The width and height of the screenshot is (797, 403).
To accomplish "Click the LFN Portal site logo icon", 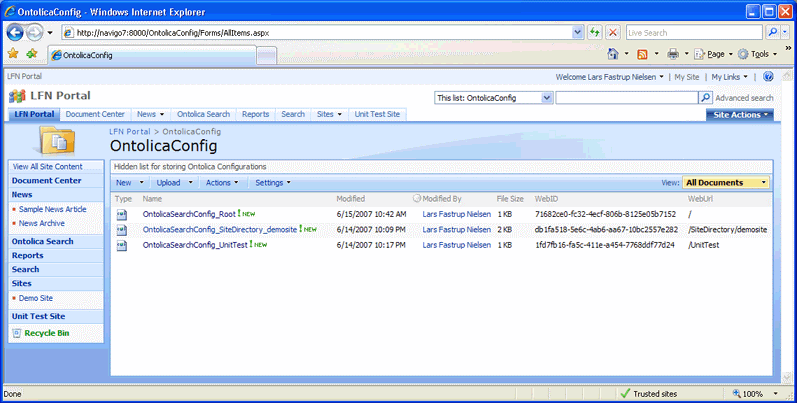I will [17, 96].
